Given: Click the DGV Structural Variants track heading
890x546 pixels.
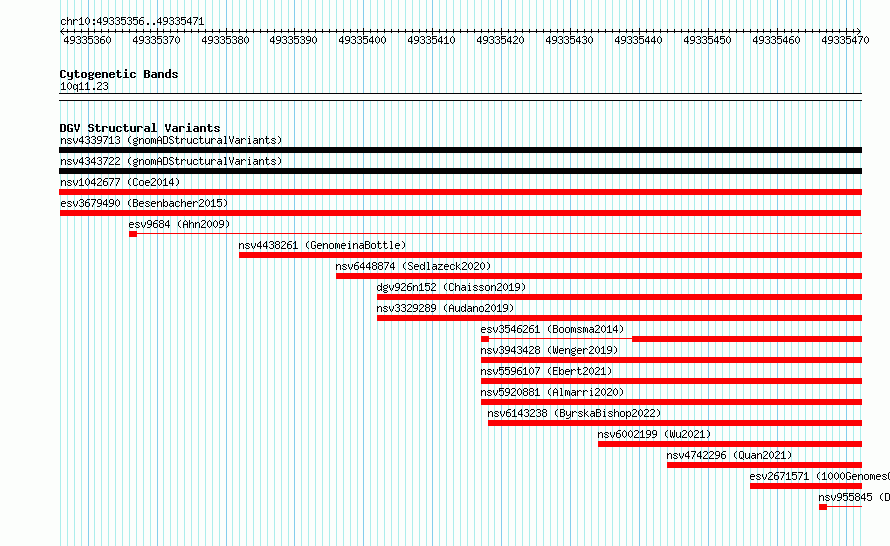Looking at the screenshot, I should [140, 128].
